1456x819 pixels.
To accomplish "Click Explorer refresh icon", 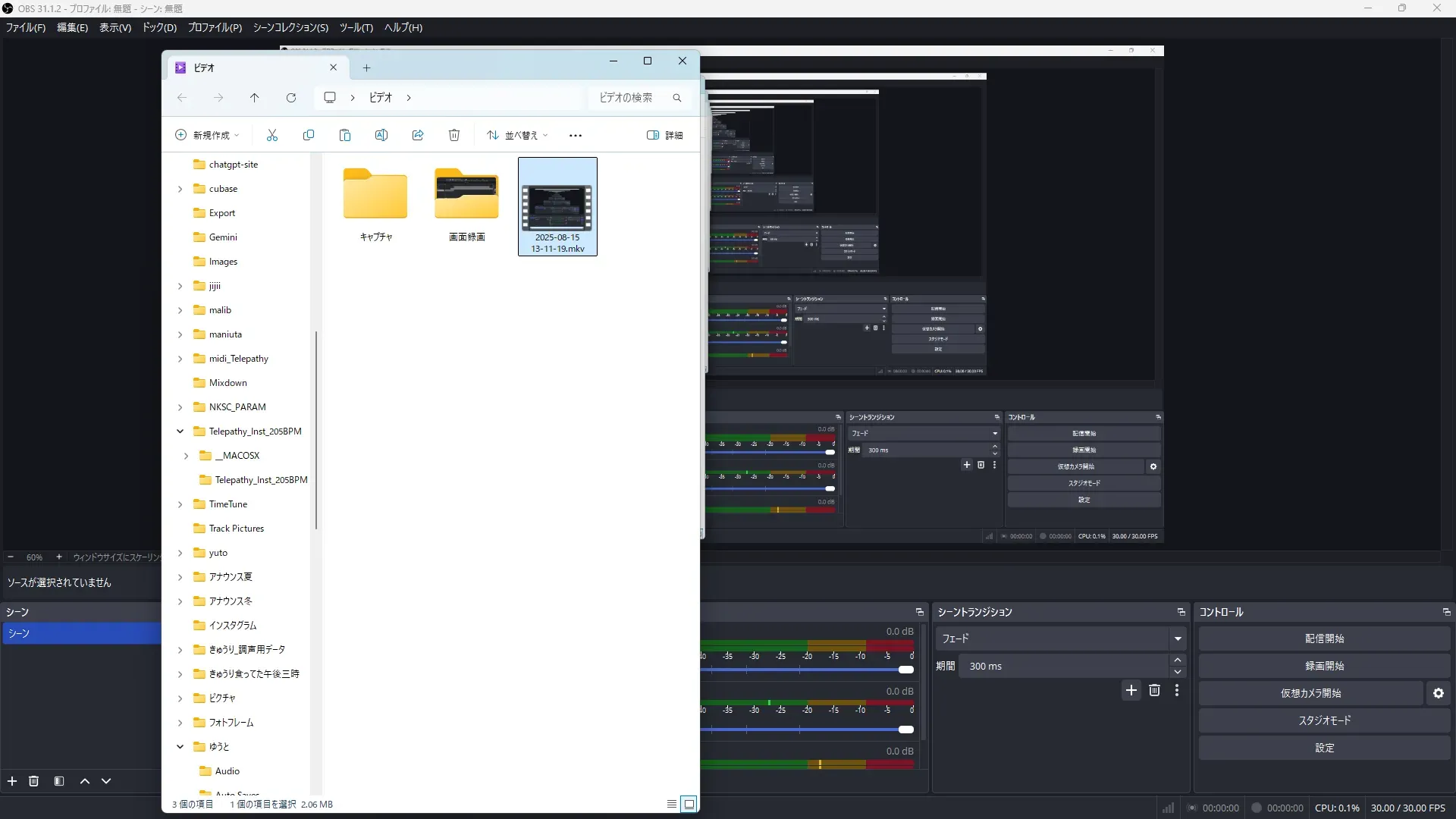I will pos(291,98).
